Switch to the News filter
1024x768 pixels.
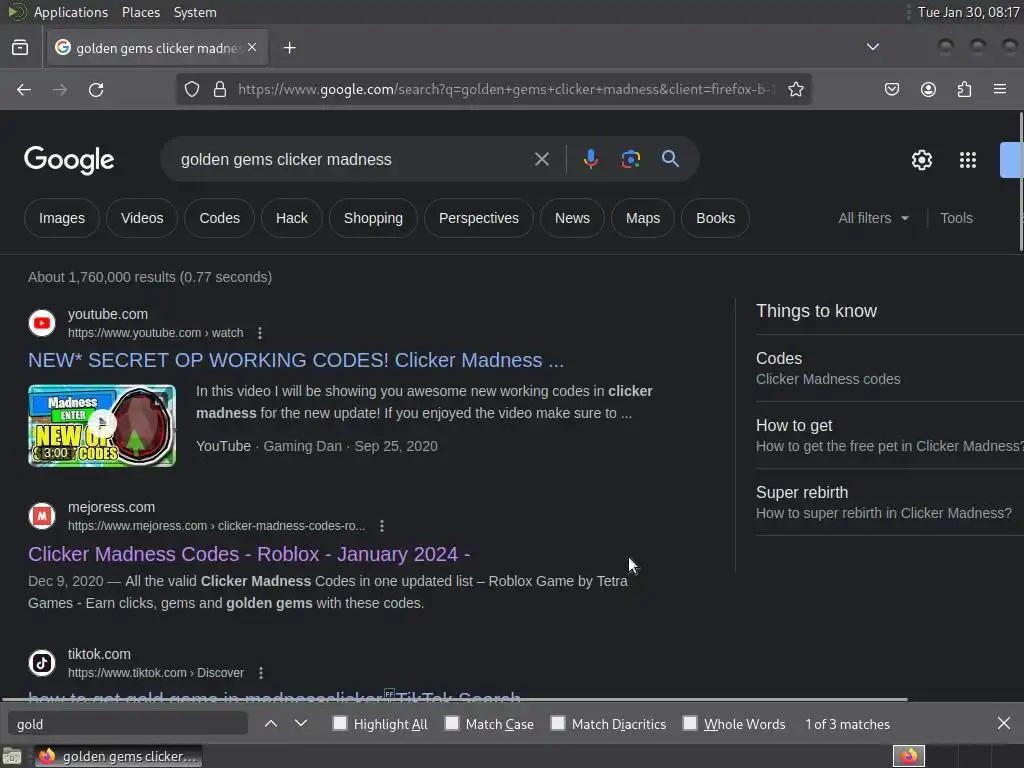point(572,218)
